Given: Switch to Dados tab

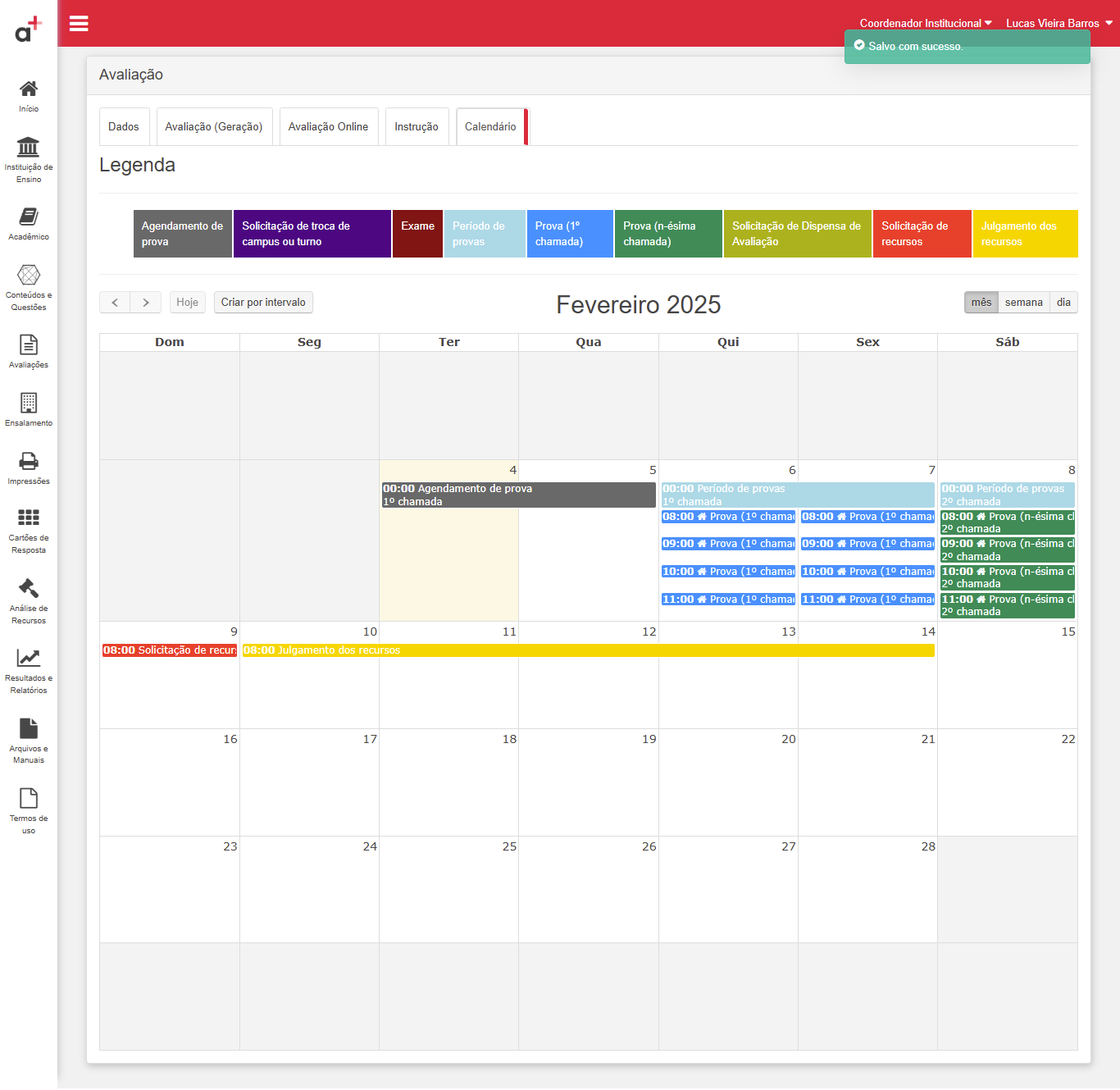Looking at the screenshot, I should pyautogui.click(x=124, y=127).
